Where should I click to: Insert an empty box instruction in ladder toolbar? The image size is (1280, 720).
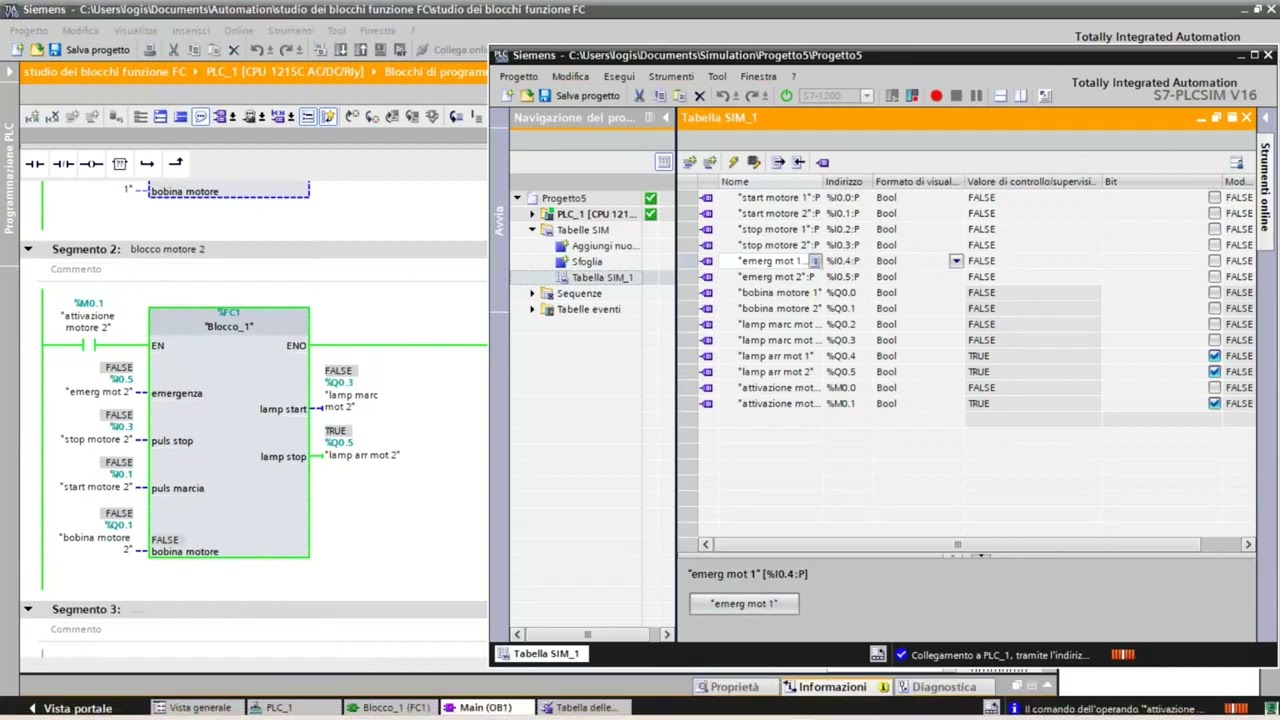point(120,163)
